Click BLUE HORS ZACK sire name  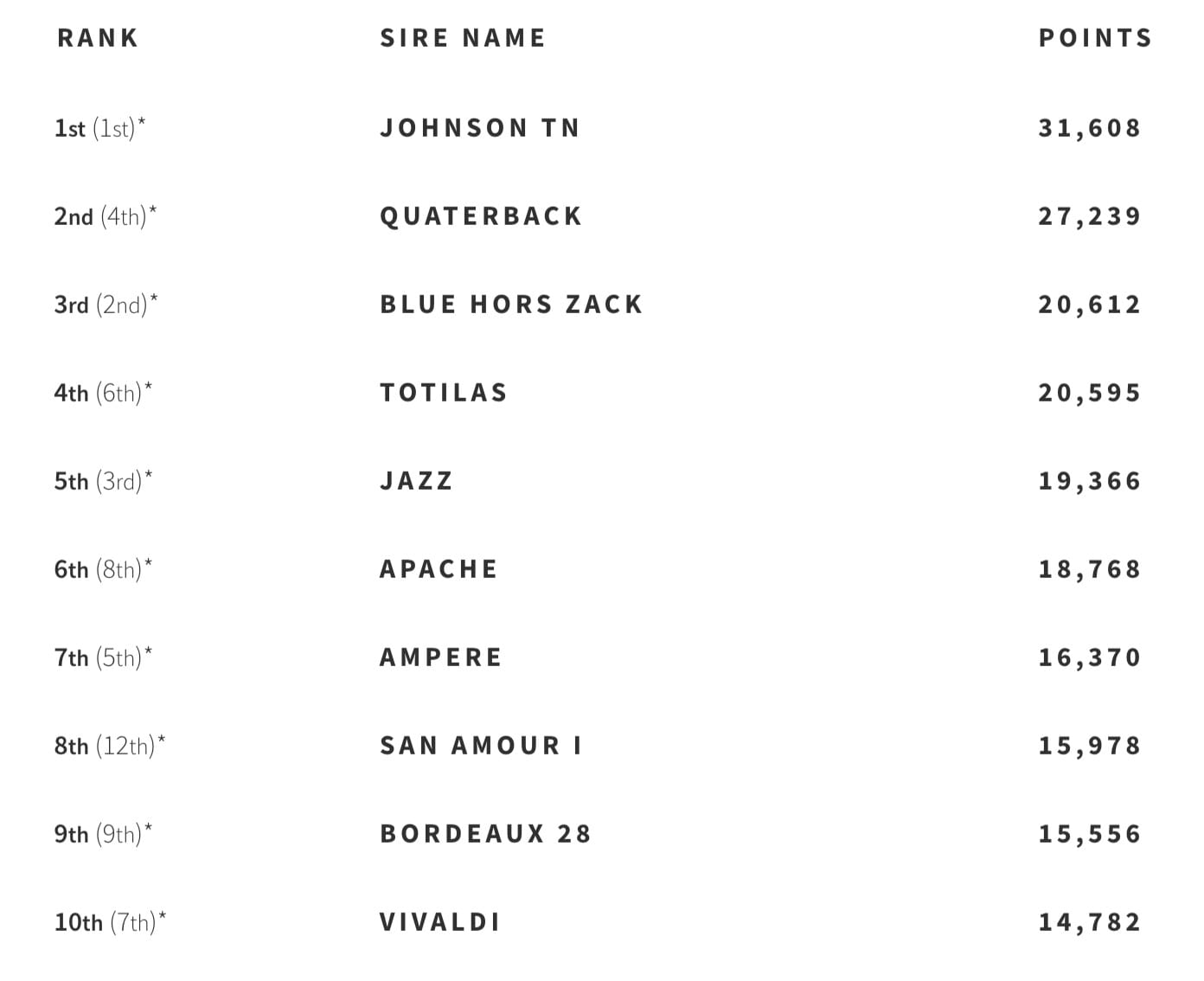point(511,305)
